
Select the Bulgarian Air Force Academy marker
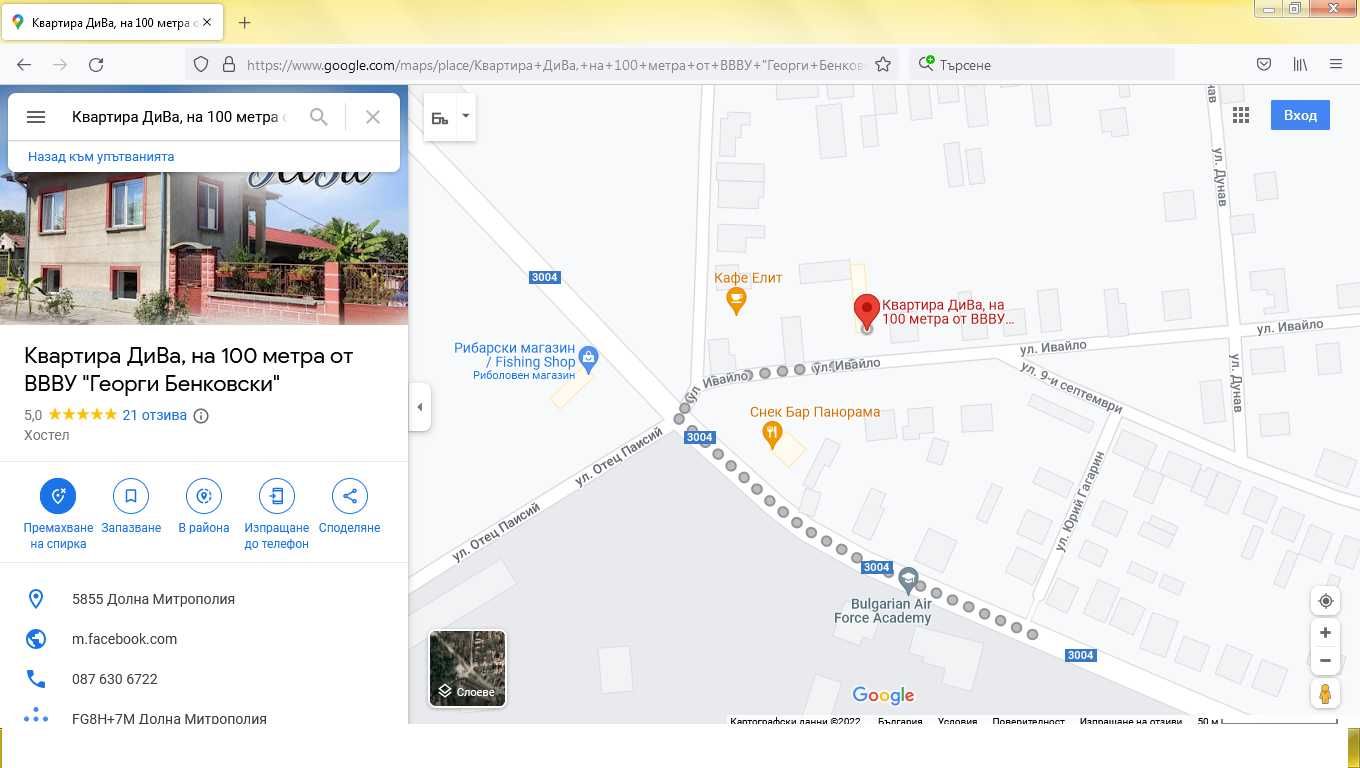[908, 578]
